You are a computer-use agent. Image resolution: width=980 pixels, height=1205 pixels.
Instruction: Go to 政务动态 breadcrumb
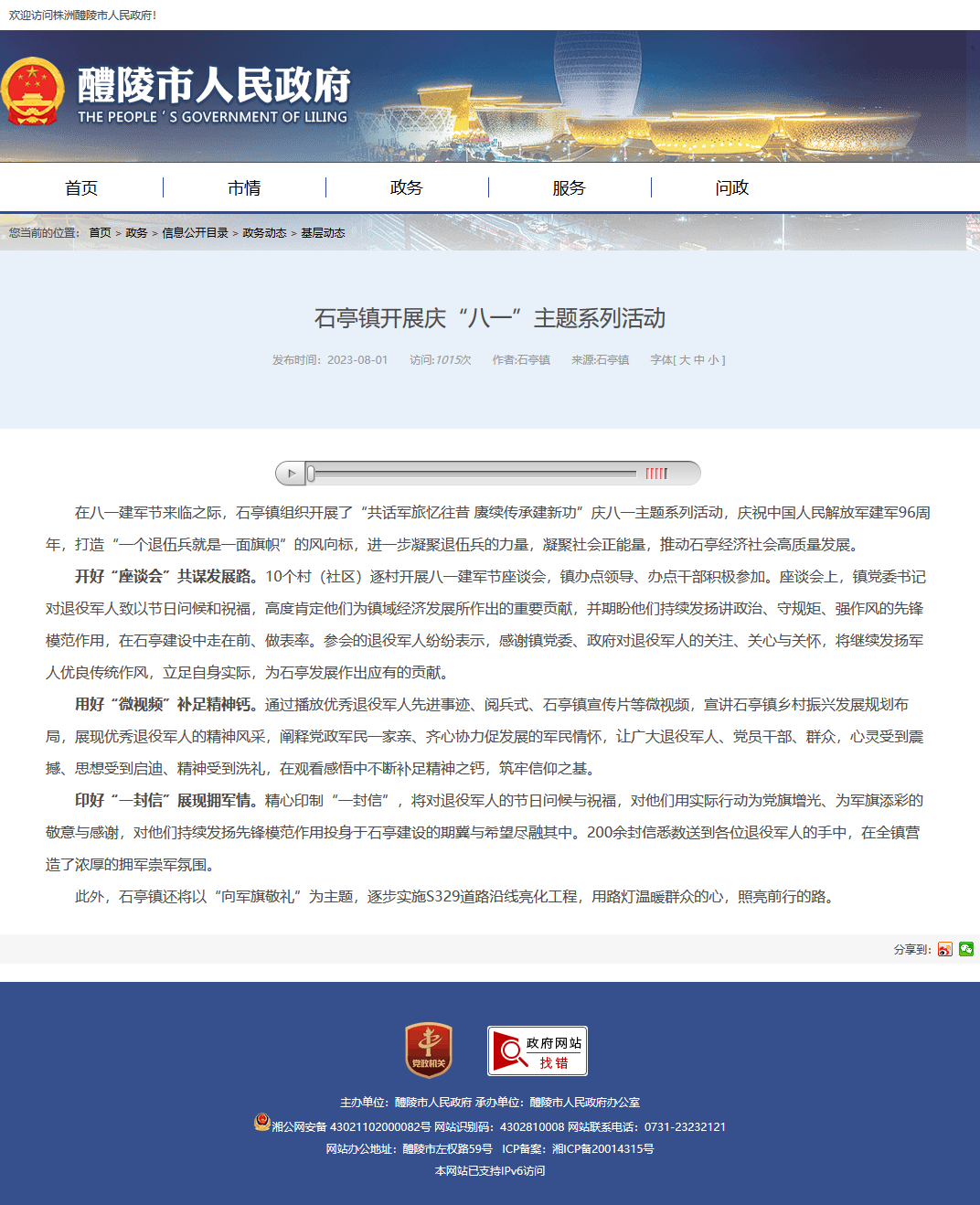coord(264,233)
